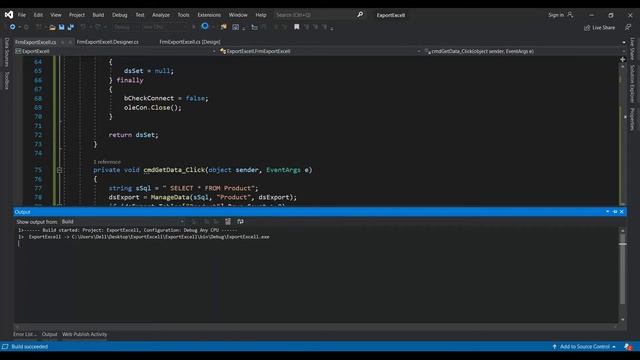Open the Project menu
The height and width of the screenshot is (360, 640).
pyautogui.click(x=77, y=15)
